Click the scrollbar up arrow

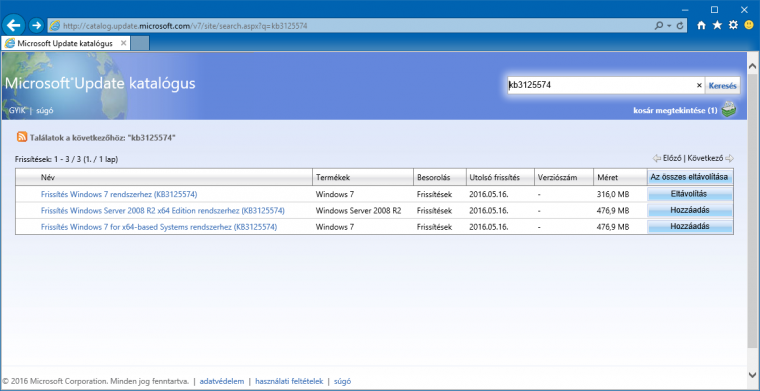point(753,65)
